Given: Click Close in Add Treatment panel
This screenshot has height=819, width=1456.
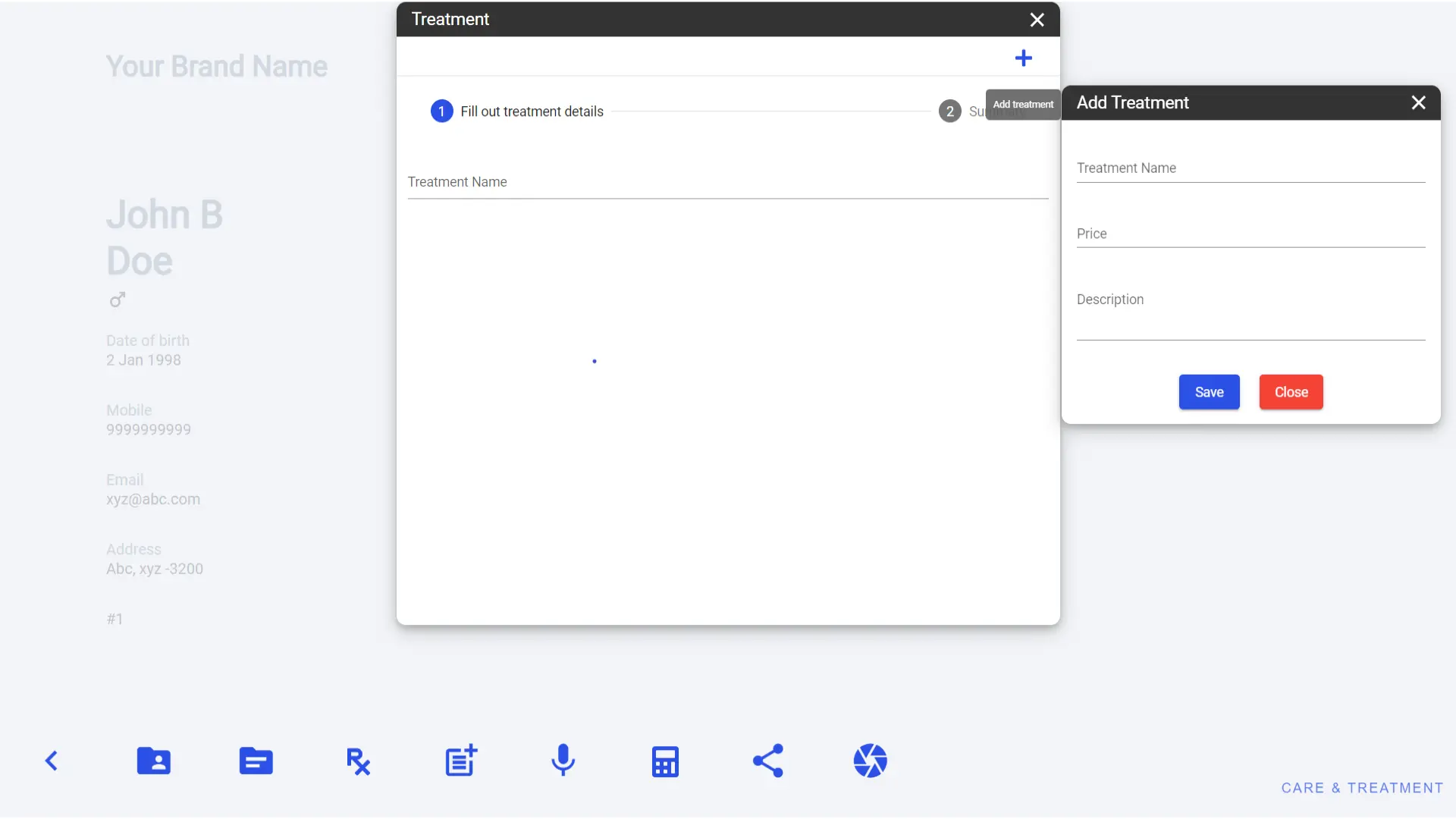Looking at the screenshot, I should click(x=1291, y=391).
